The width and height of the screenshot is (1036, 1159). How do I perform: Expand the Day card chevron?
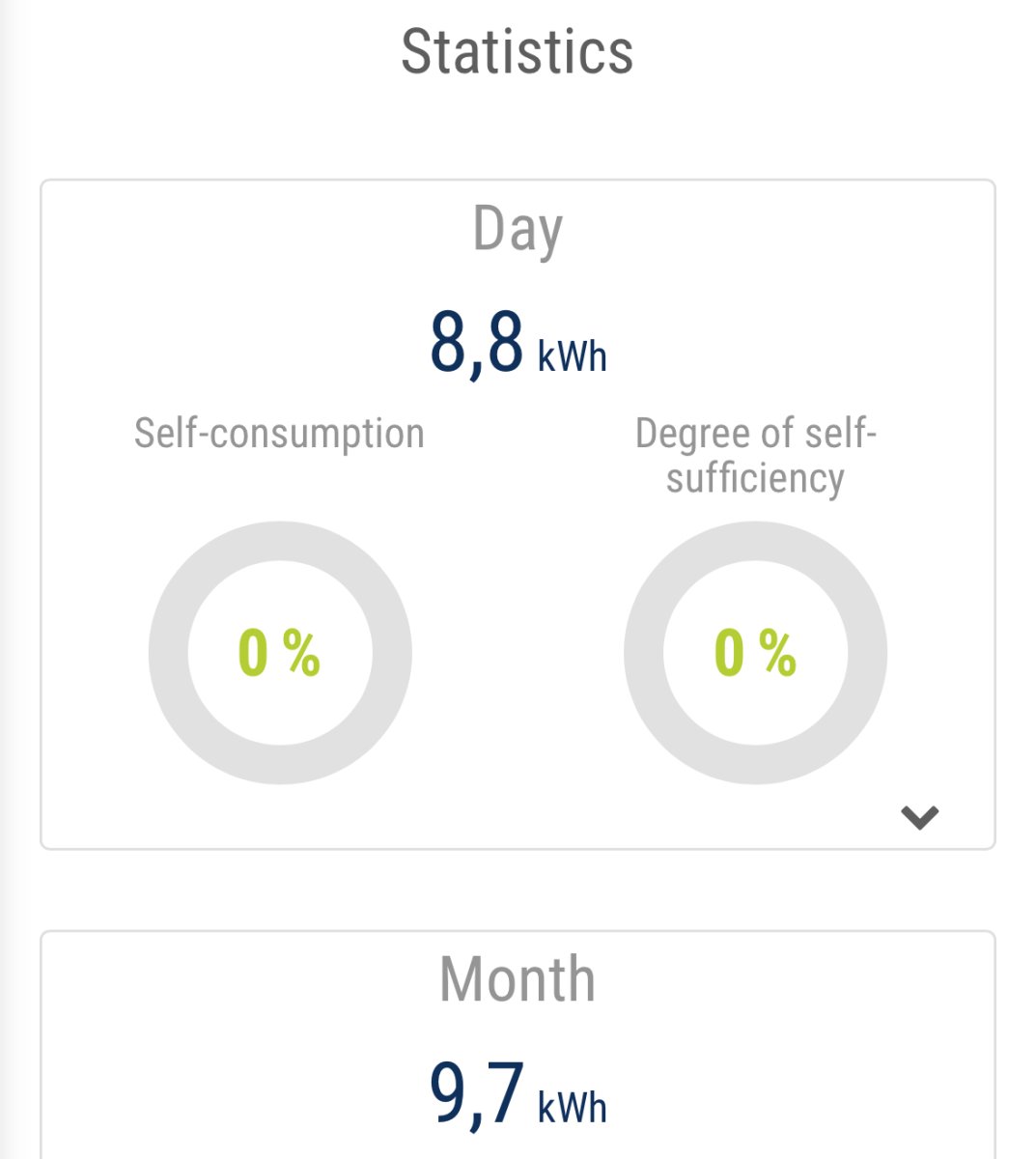pos(919,818)
